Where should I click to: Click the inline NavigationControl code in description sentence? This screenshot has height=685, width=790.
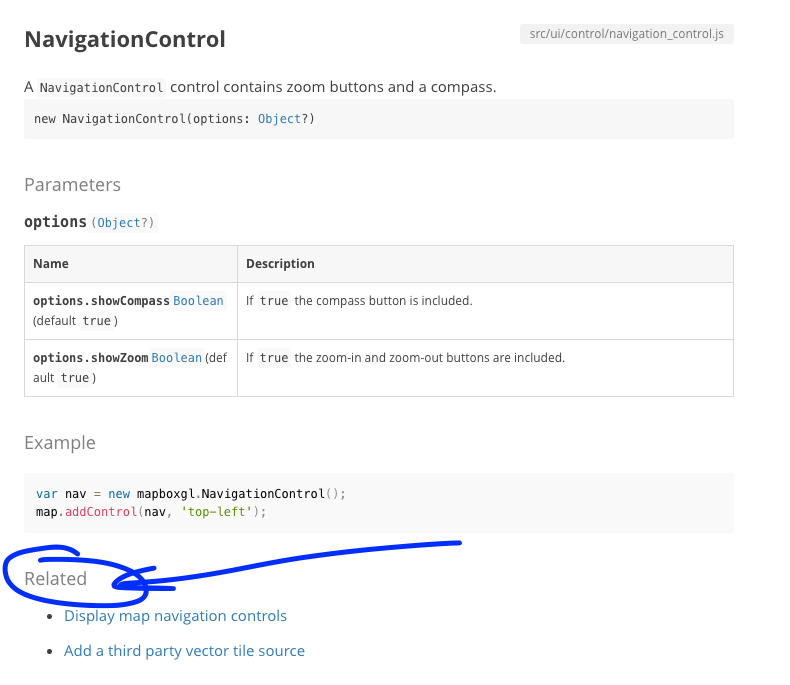[x=101, y=88]
